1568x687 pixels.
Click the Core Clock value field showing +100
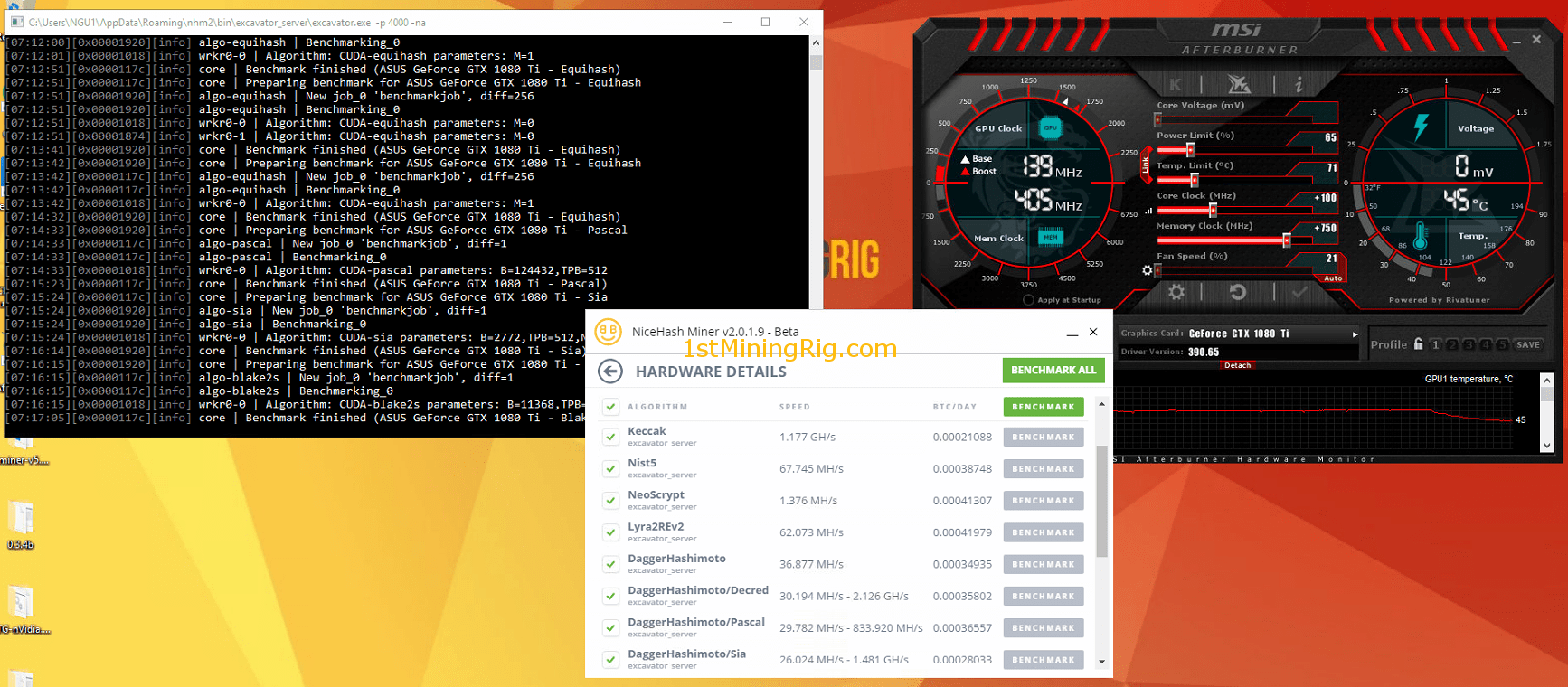[x=1325, y=198]
